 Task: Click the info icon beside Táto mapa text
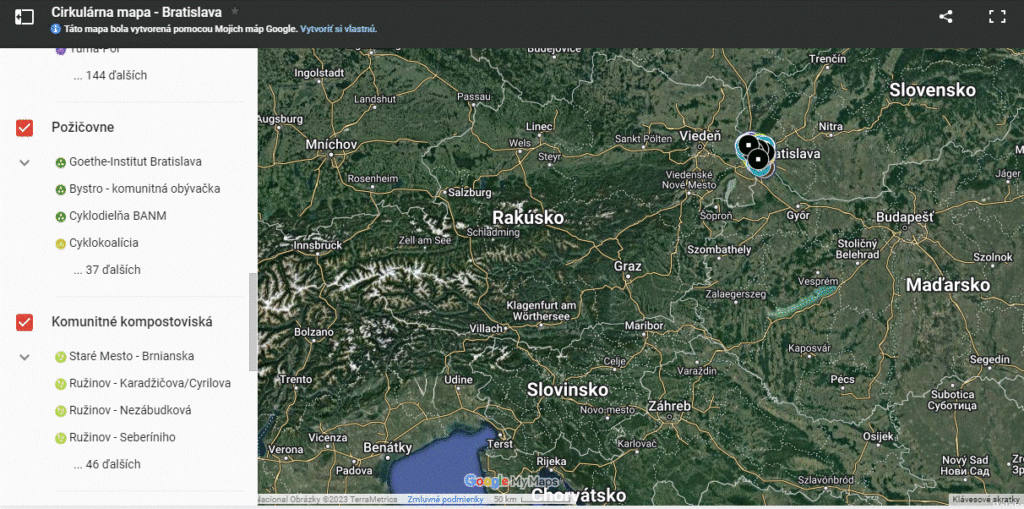(56, 29)
